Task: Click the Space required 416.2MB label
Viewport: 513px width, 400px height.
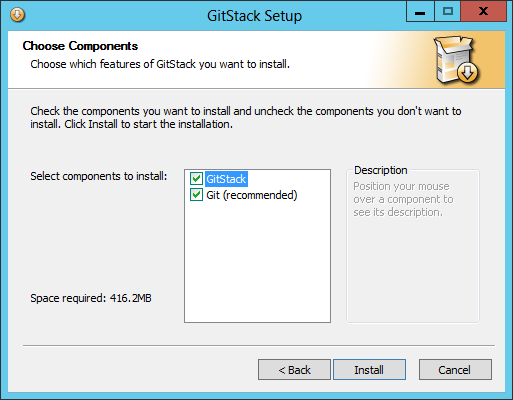Action: pyautogui.click(x=91, y=298)
